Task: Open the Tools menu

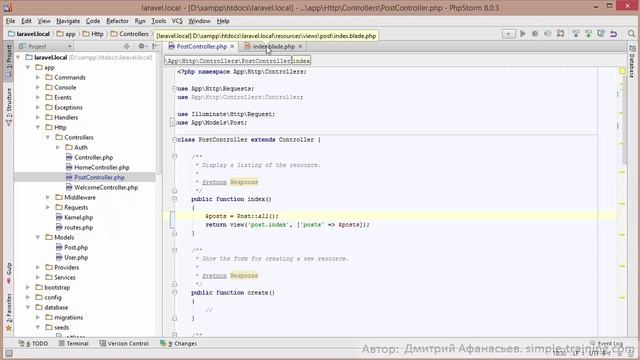Action: point(158,21)
